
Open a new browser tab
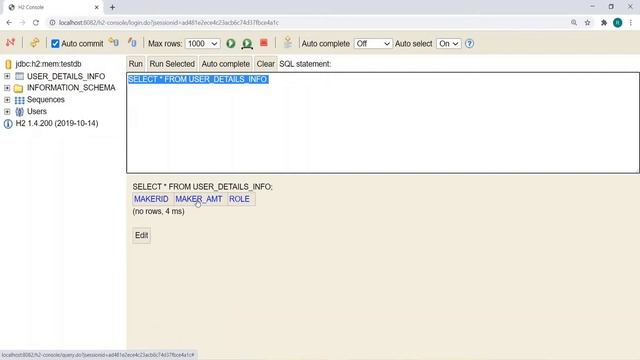[112, 7]
